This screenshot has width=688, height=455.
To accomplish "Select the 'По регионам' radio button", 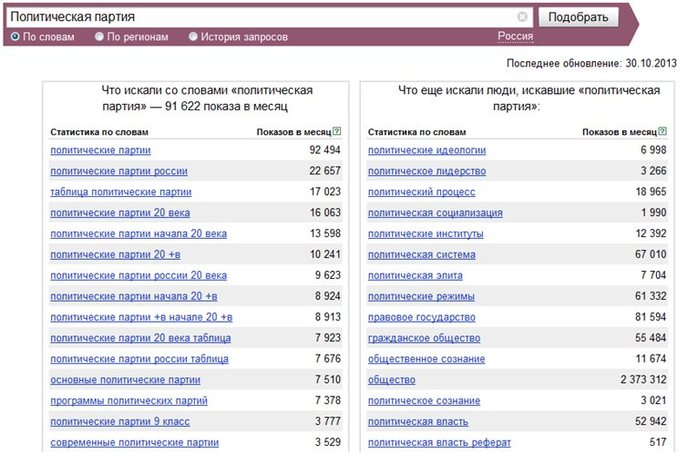I will 99,36.
